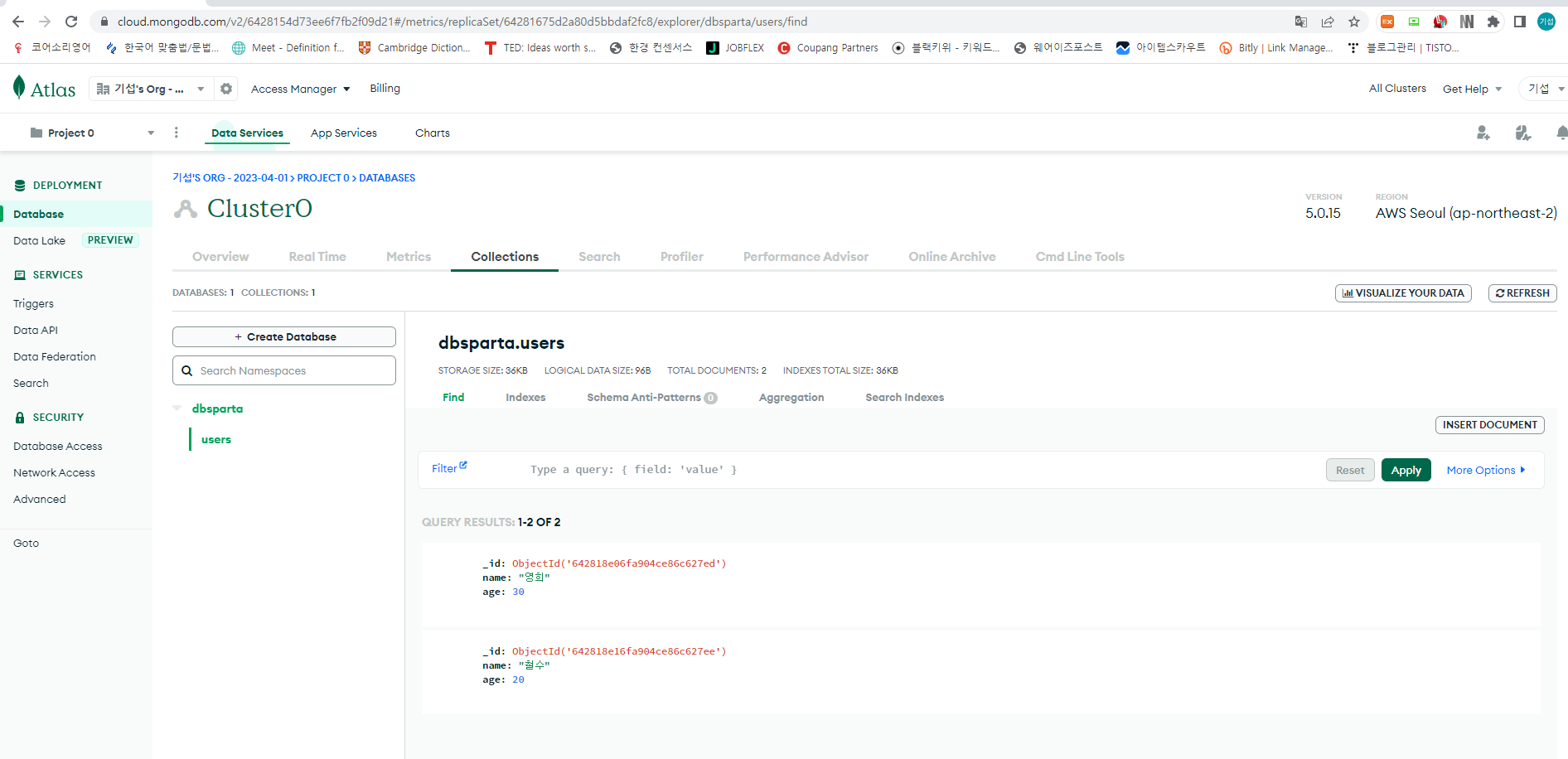
Task: Open the Cmd Line Tools tab
Action: pyautogui.click(x=1080, y=257)
